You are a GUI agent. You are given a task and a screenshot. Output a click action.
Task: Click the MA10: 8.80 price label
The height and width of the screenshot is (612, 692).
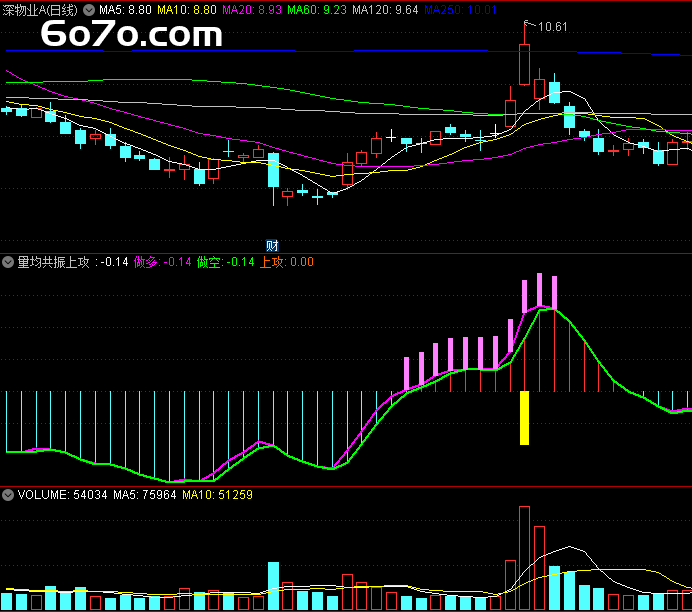pyautogui.click(x=187, y=10)
